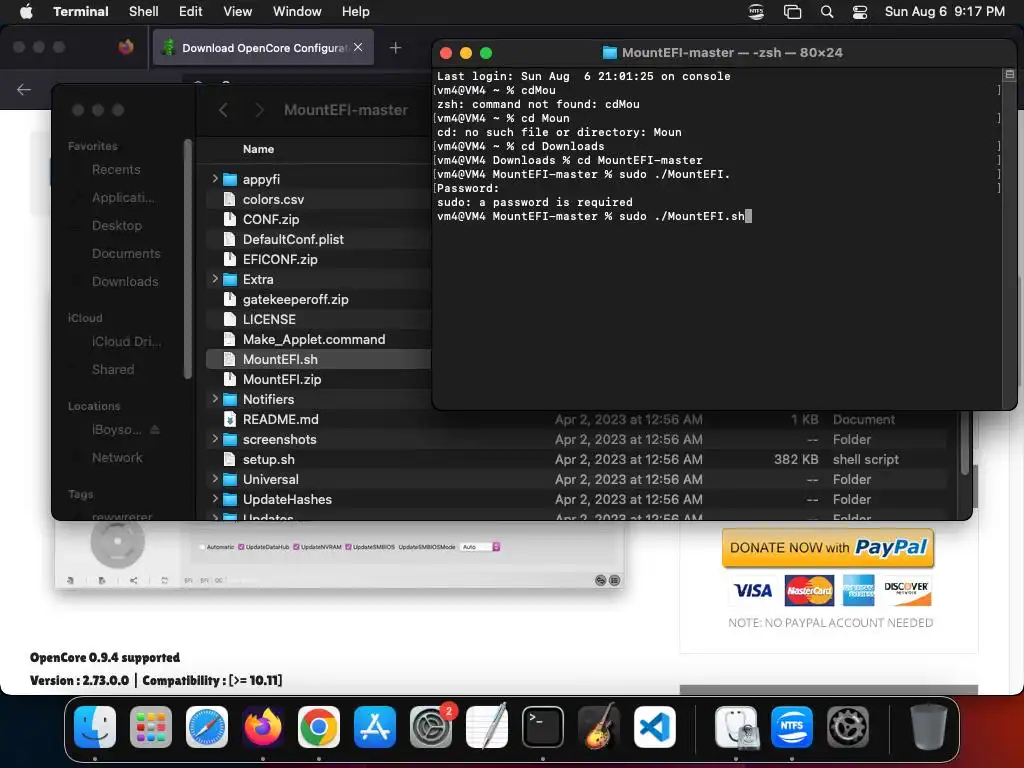The height and width of the screenshot is (768, 1024).
Task: Open a new browser tab
Action: pos(395,48)
